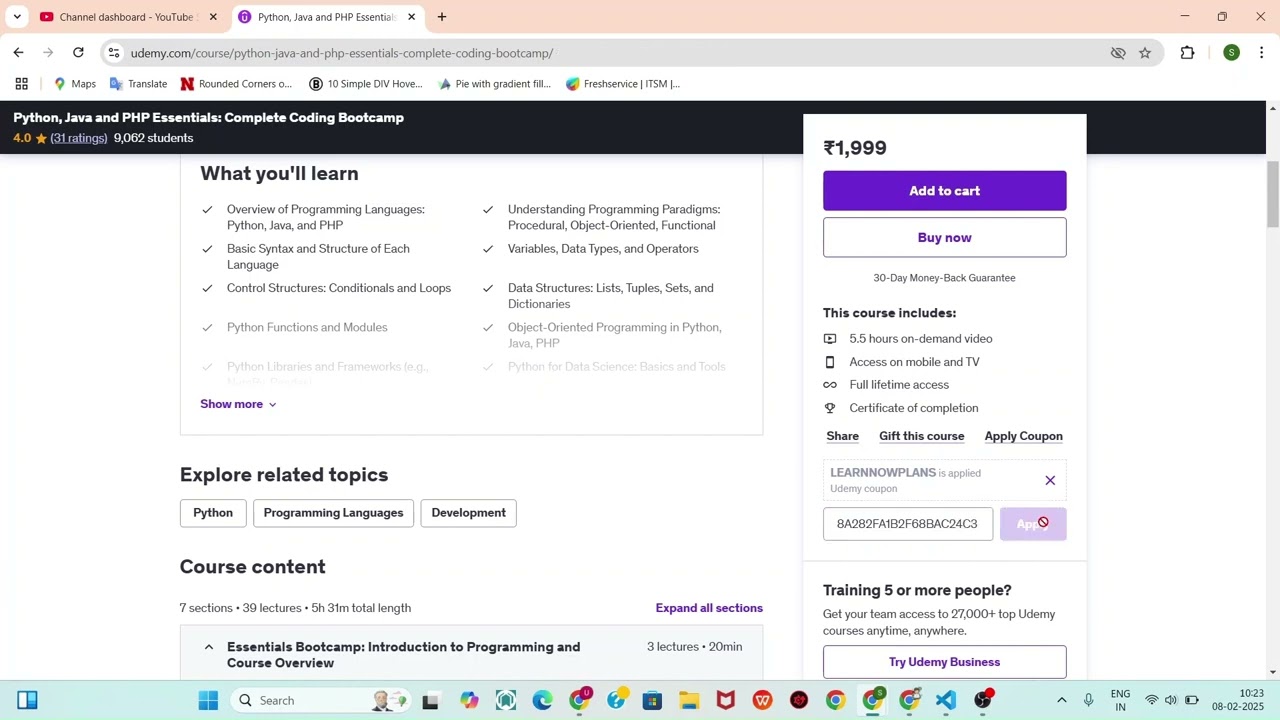Expand Show more in What you'll learn
This screenshot has height=720, width=1280.
click(x=238, y=404)
